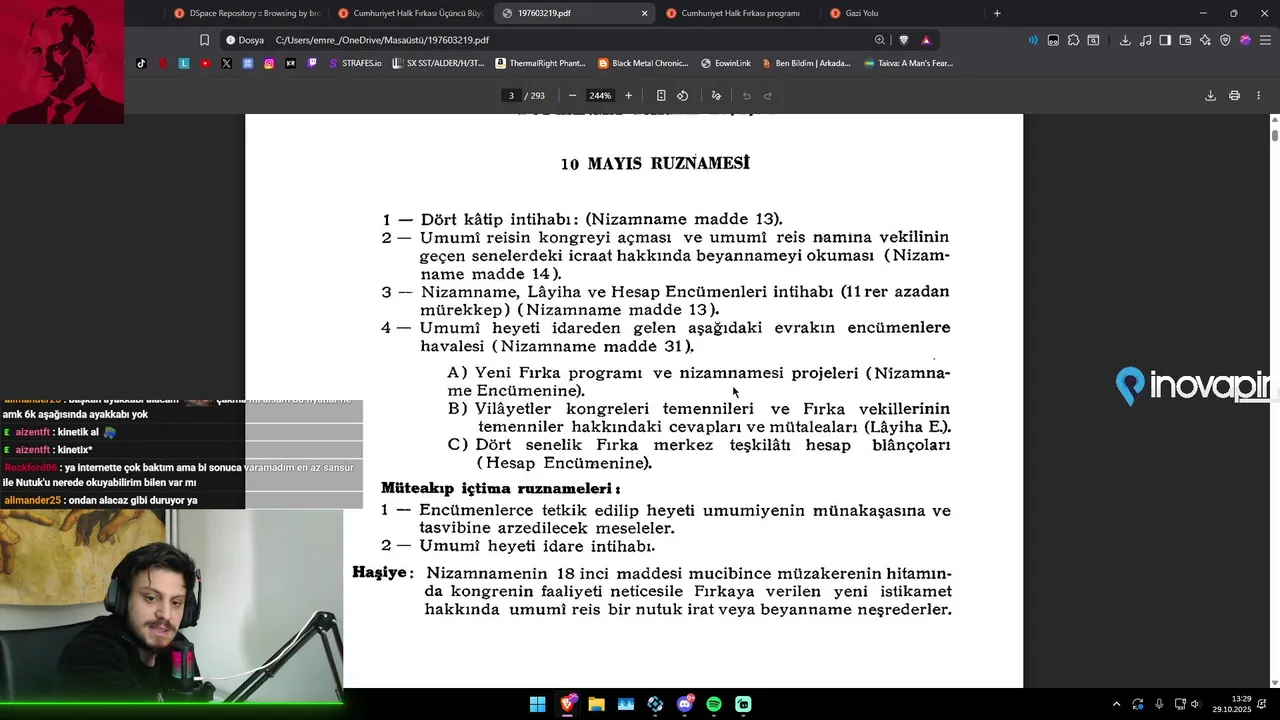This screenshot has height=720, width=1280.
Task: Click the "10 MAYIS RUZNAMESİ" heading
Action: click(655, 164)
